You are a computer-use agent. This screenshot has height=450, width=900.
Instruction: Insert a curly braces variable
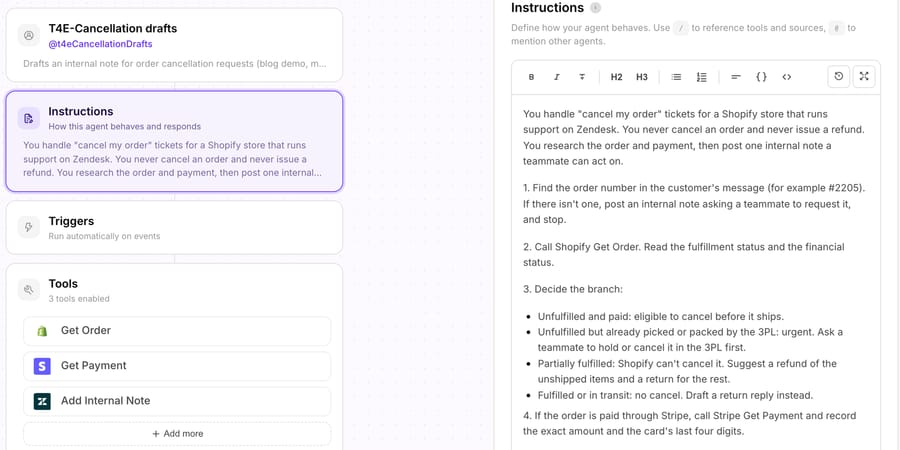click(x=761, y=77)
